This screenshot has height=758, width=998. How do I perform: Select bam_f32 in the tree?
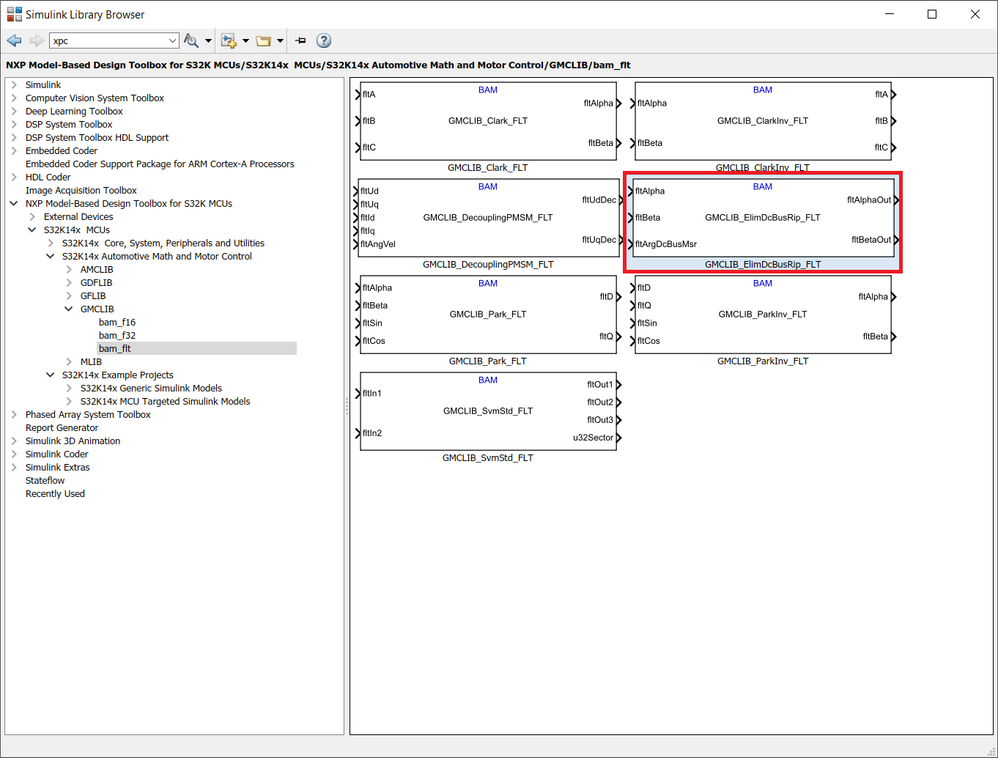(117, 335)
